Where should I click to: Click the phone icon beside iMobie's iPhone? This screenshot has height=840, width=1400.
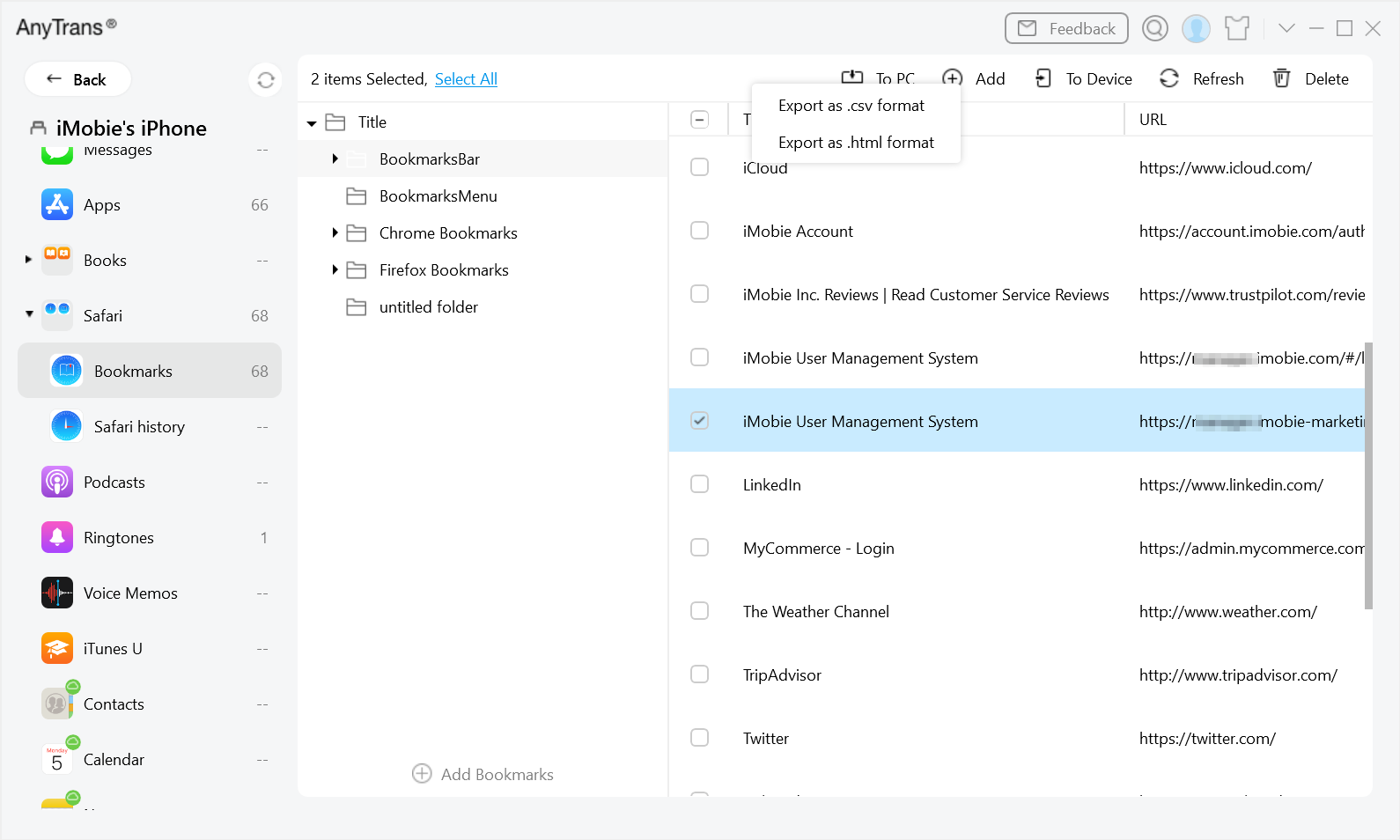tap(38, 129)
